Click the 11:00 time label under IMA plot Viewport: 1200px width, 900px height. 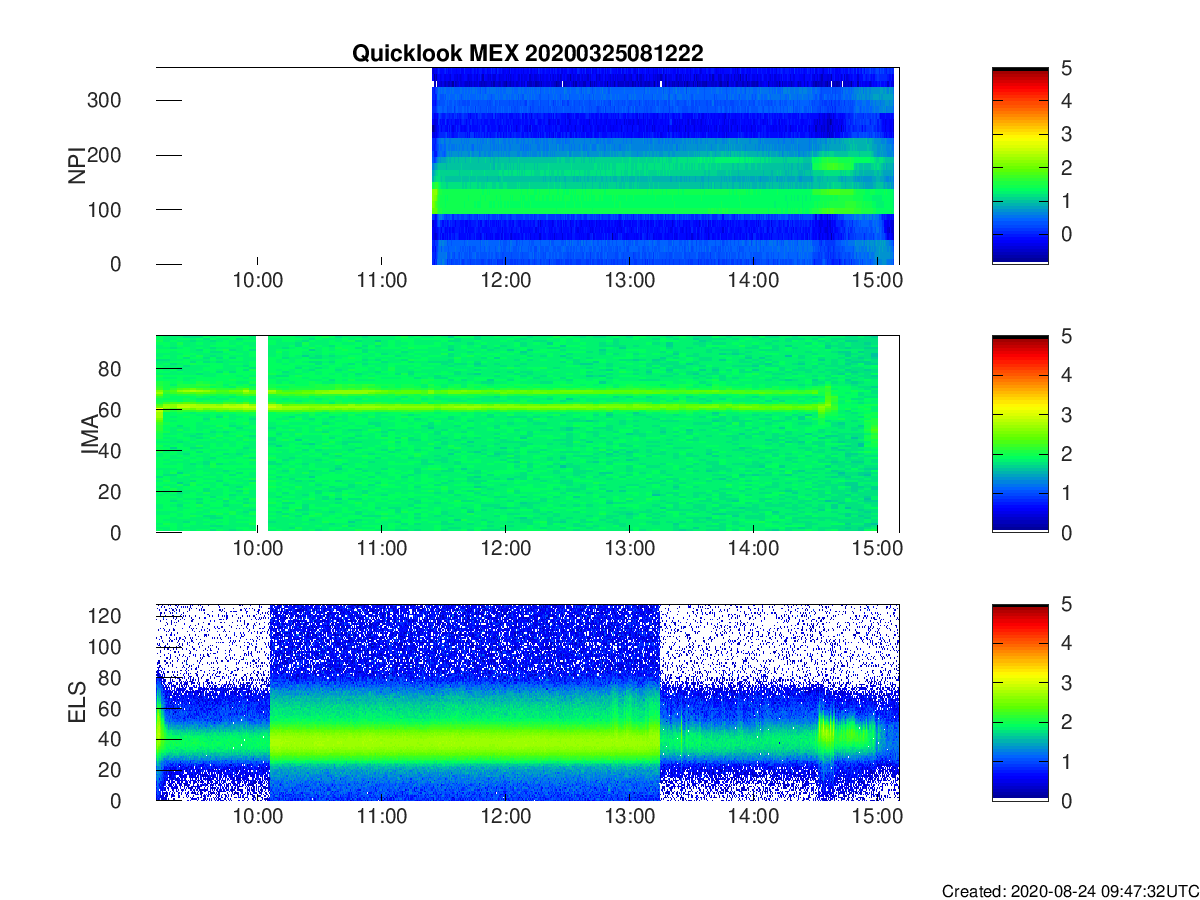pyautogui.click(x=382, y=549)
